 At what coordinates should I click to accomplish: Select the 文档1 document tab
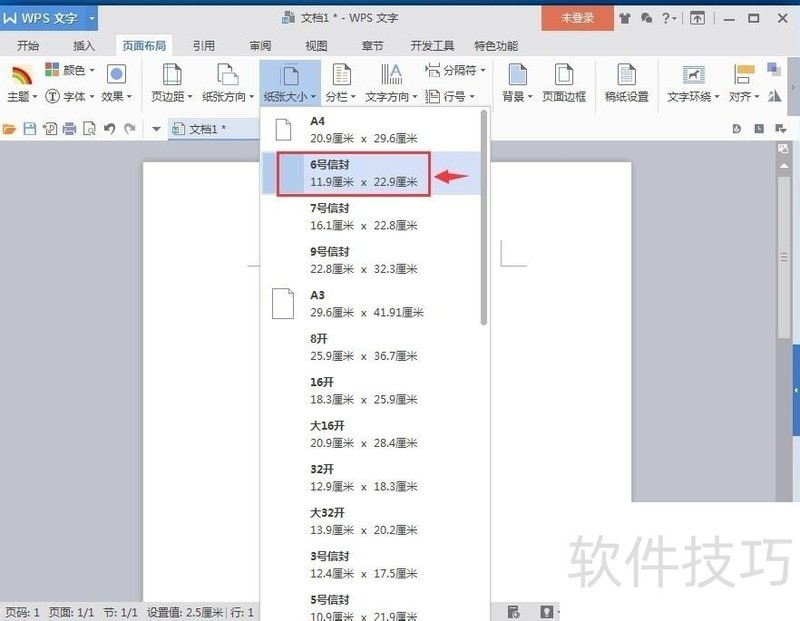213,129
